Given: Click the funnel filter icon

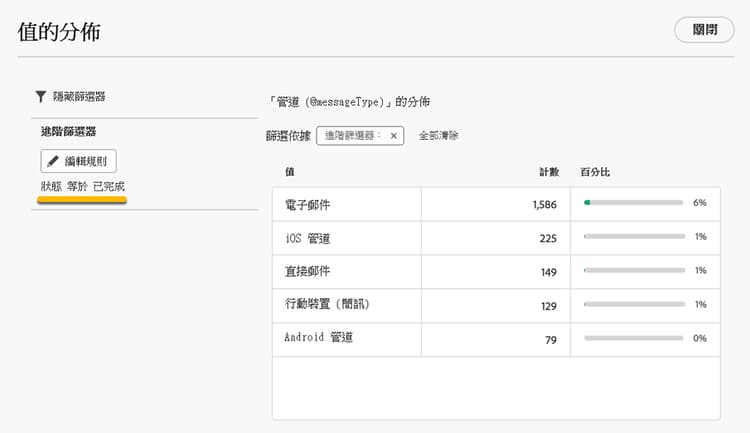Looking at the screenshot, I should click(41, 97).
